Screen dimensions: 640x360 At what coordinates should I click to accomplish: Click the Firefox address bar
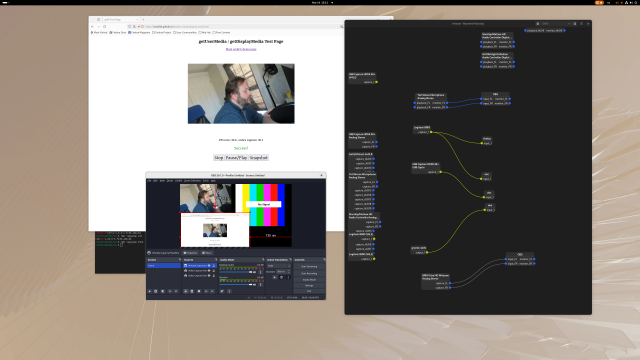[235, 27]
